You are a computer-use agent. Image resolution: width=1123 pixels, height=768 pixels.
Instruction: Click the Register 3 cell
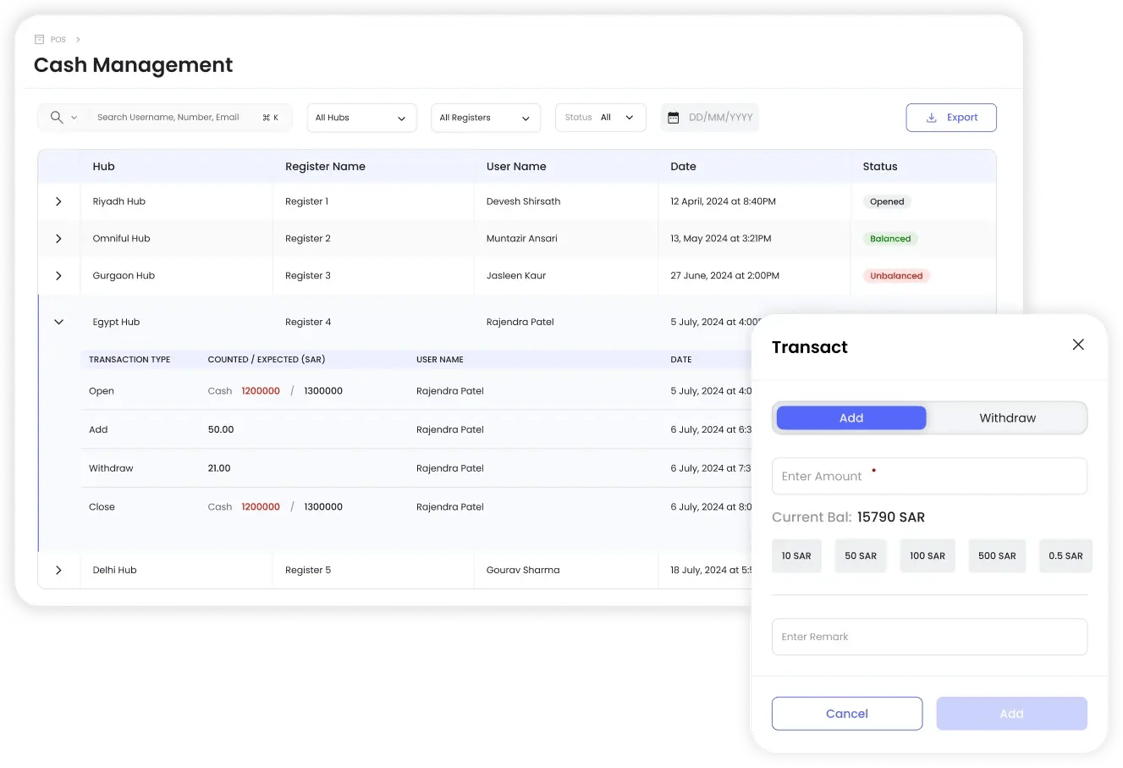click(x=308, y=276)
